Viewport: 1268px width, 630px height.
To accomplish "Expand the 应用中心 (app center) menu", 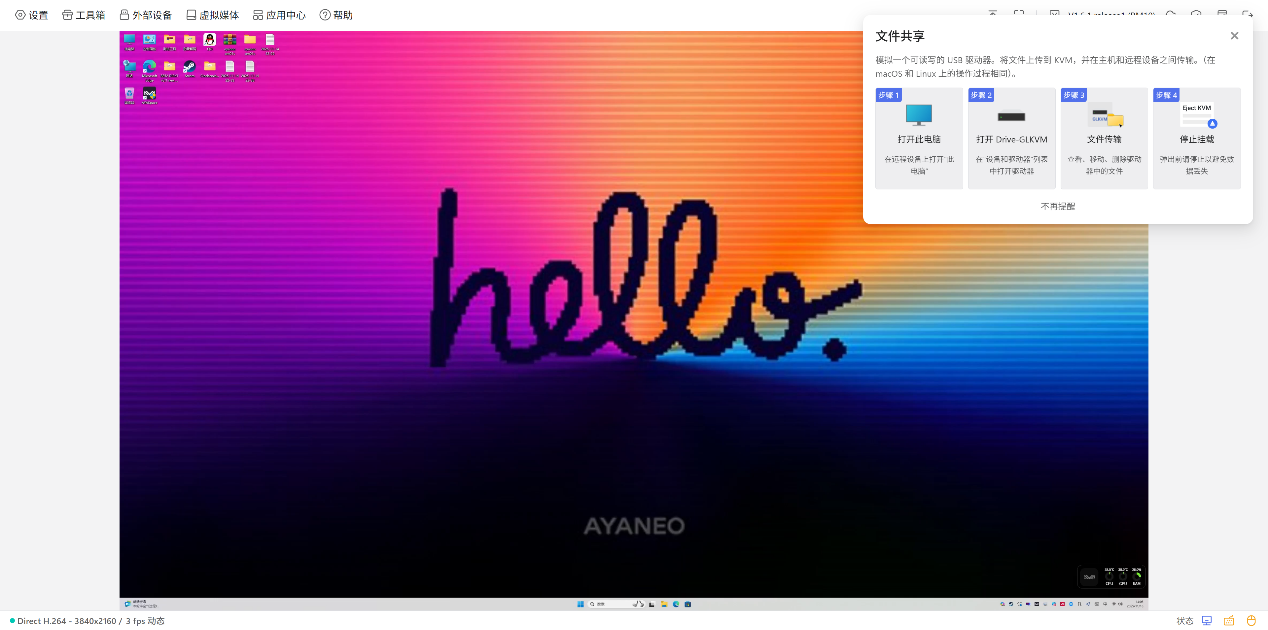I will [x=279, y=15].
